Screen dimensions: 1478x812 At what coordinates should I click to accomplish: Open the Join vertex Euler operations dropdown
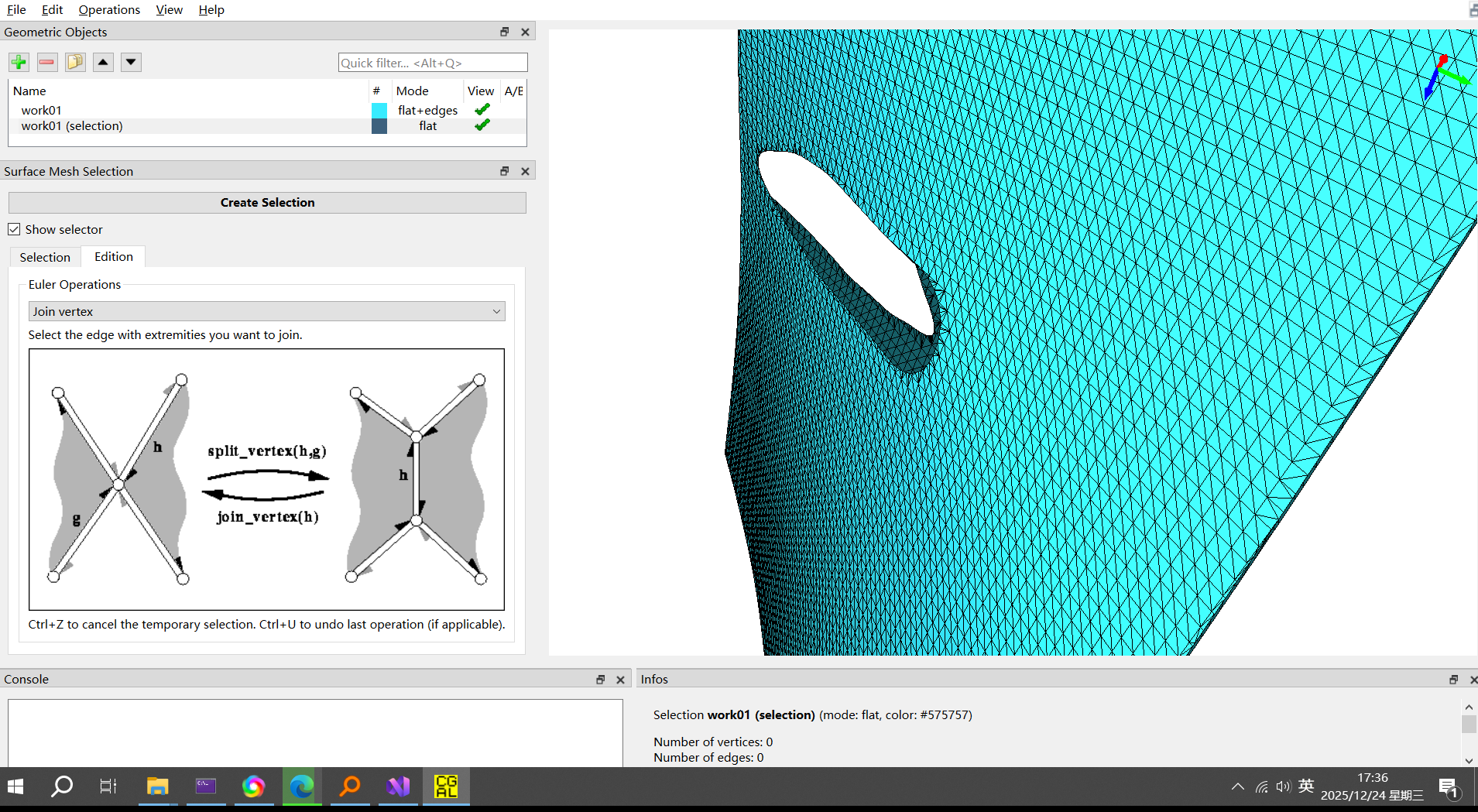click(x=266, y=311)
